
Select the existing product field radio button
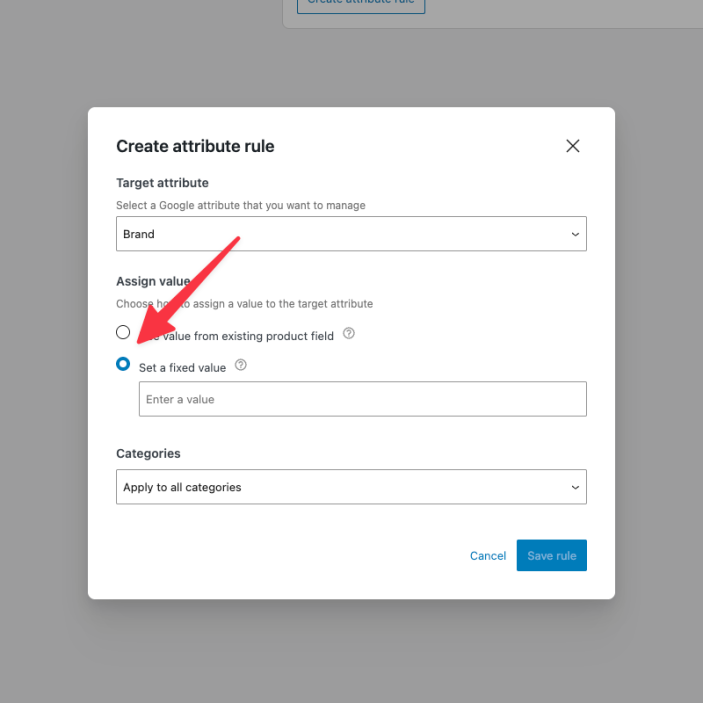[123, 332]
